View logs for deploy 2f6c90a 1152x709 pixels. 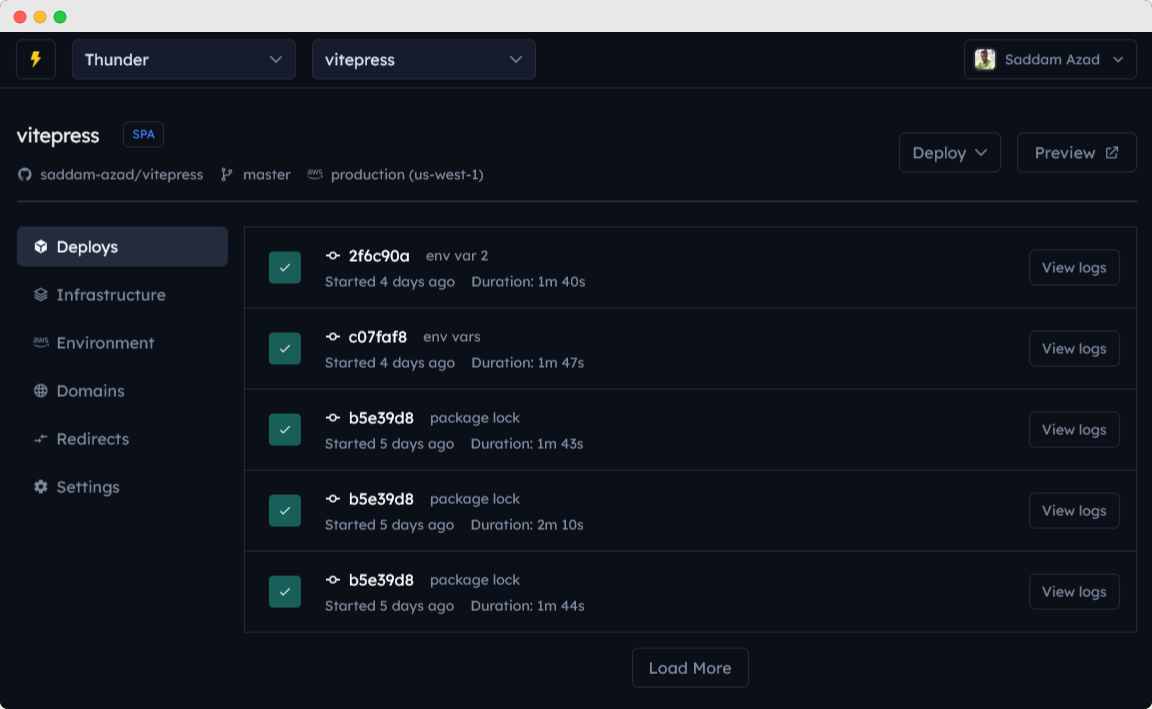click(x=1074, y=267)
